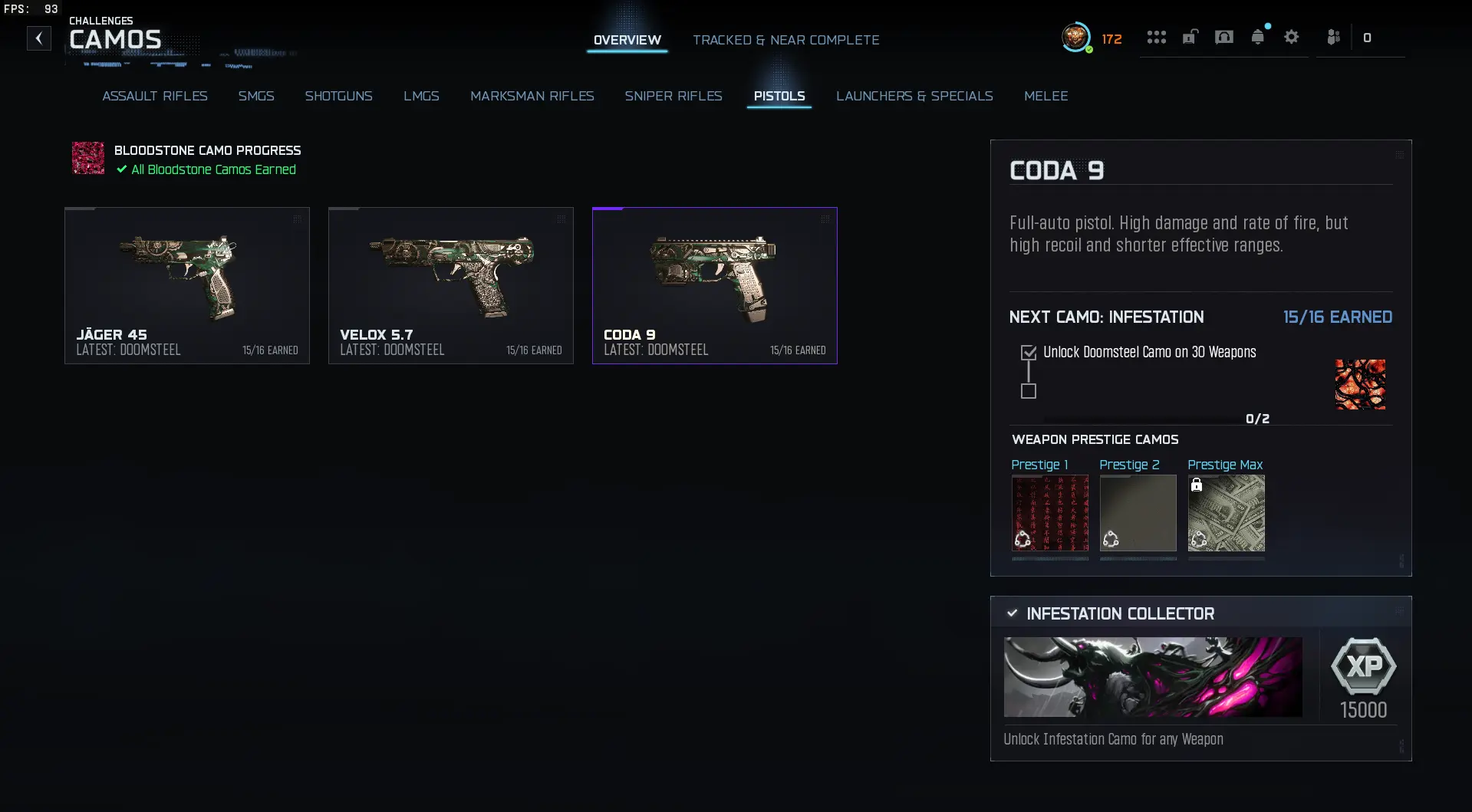
Task: Click the Infestation camo swatch
Action: point(1360,384)
